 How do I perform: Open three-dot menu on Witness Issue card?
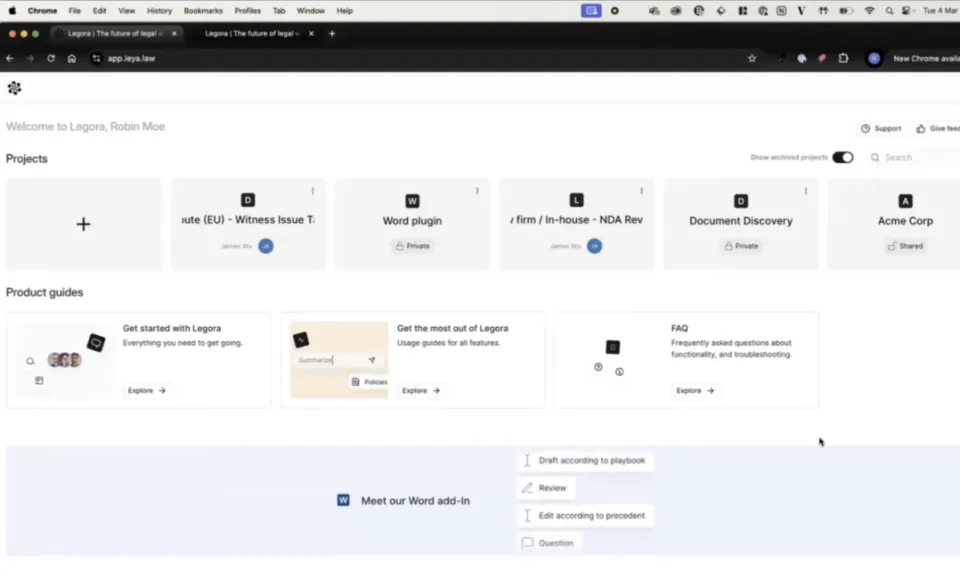[312, 191]
